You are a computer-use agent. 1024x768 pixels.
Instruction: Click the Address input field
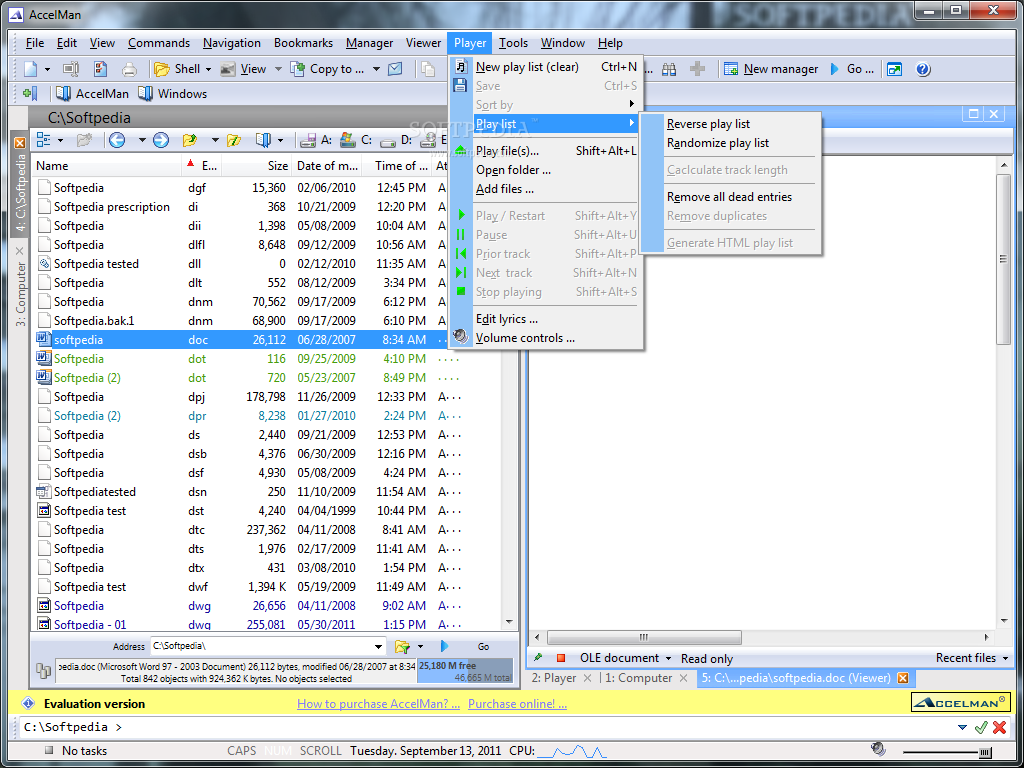[262, 647]
